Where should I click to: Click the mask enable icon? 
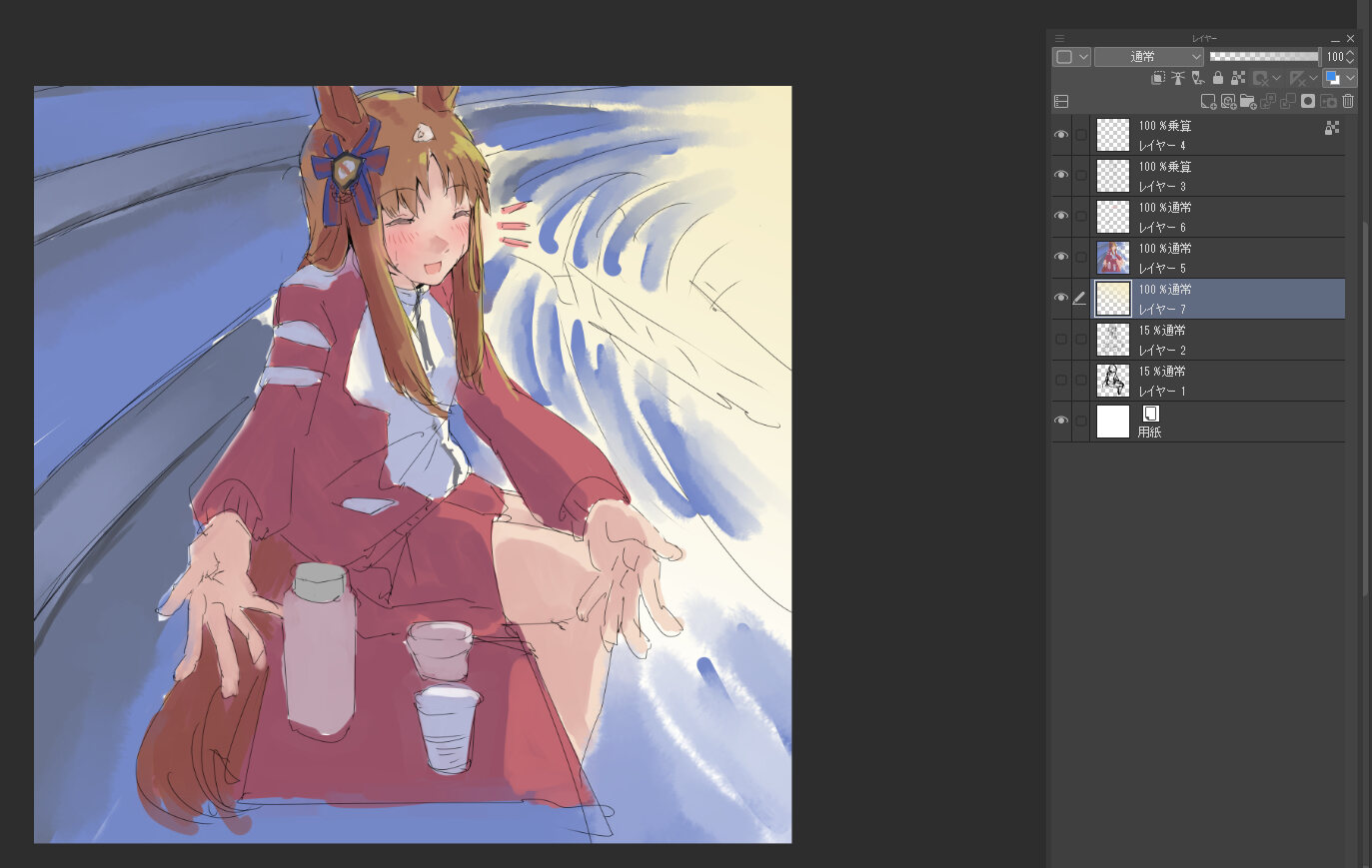1261,78
